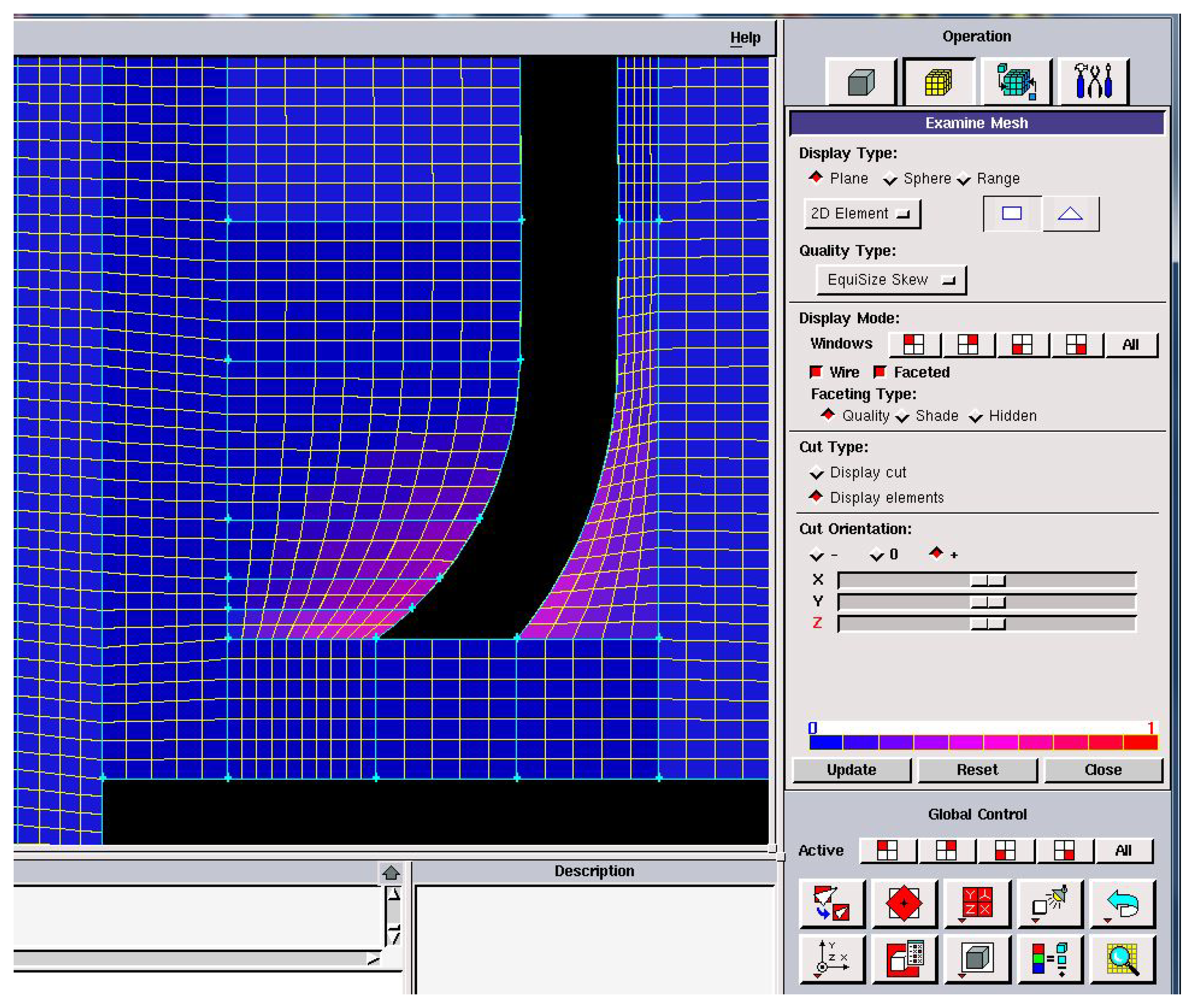Select the Sphere display type

tap(890, 179)
